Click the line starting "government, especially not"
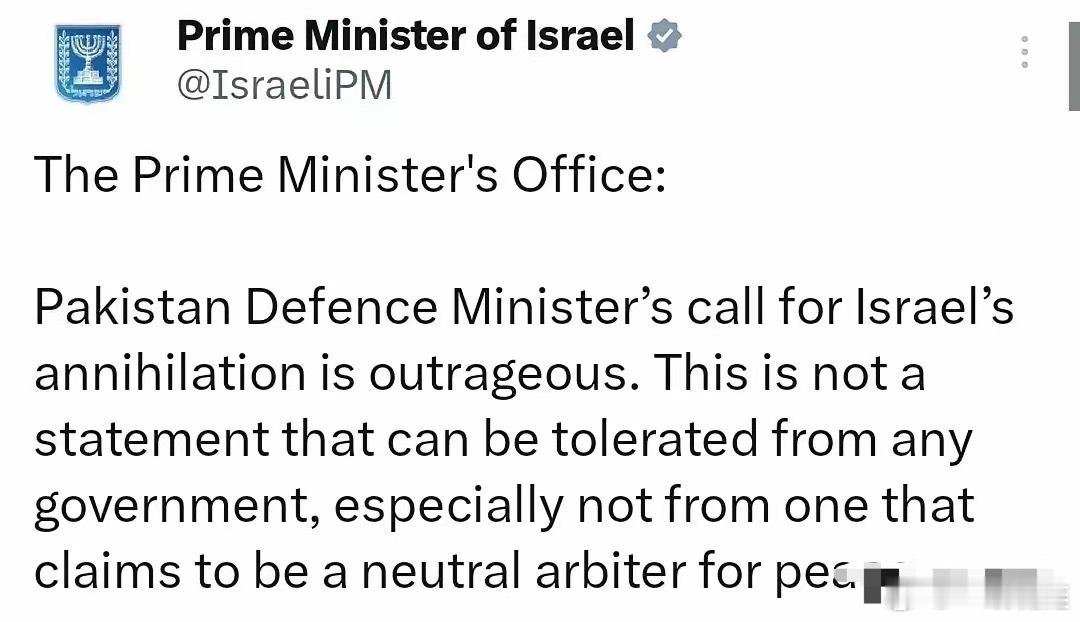This screenshot has width=1080, height=622. (x=504, y=506)
